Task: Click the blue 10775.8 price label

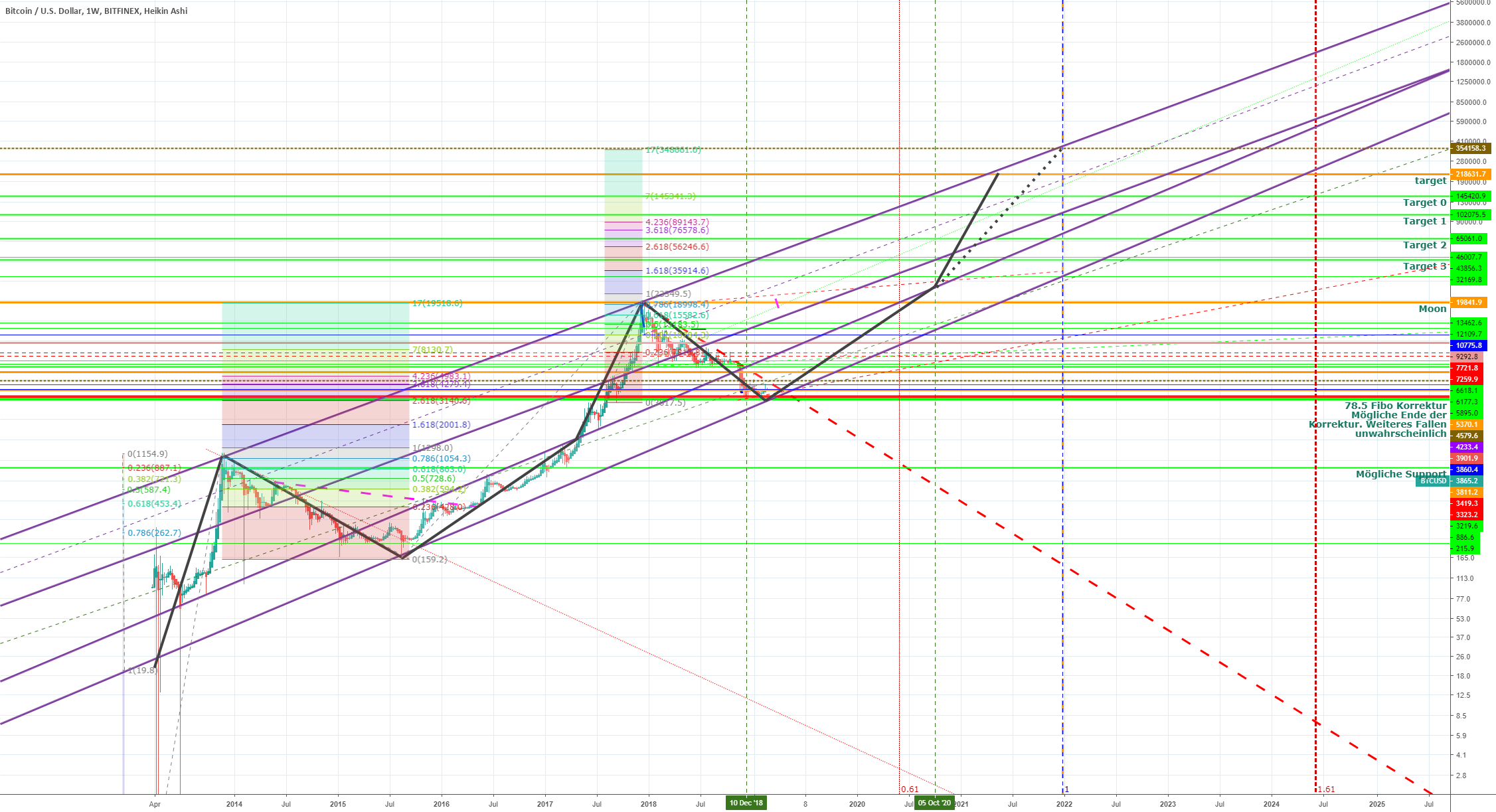Action: pyautogui.click(x=1467, y=345)
